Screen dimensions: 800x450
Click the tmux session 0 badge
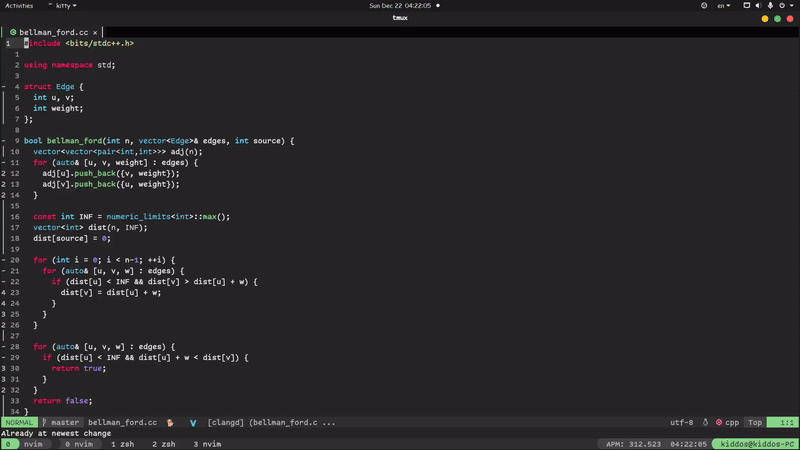(x=8, y=444)
